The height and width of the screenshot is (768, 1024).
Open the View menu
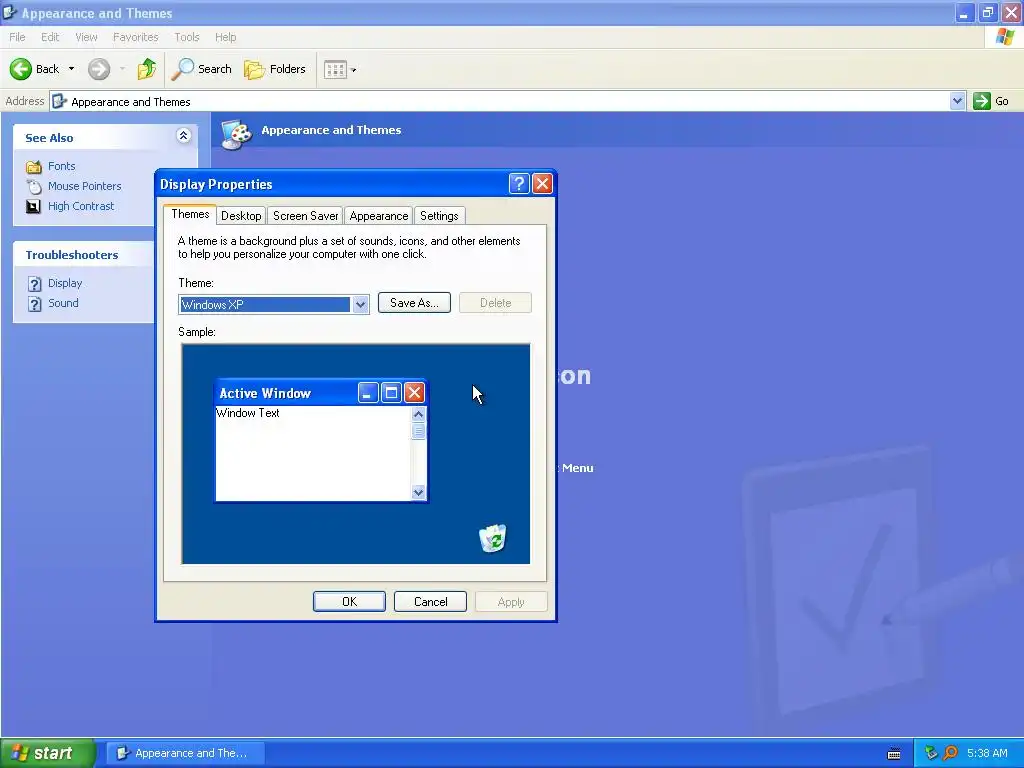[x=86, y=37]
